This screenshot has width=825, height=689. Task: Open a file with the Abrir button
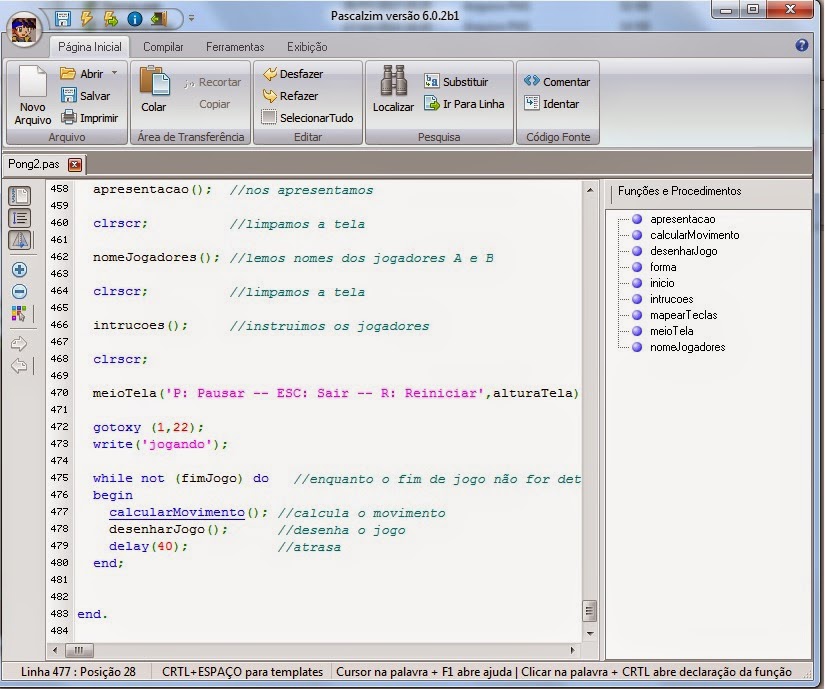(x=82, y=74)
